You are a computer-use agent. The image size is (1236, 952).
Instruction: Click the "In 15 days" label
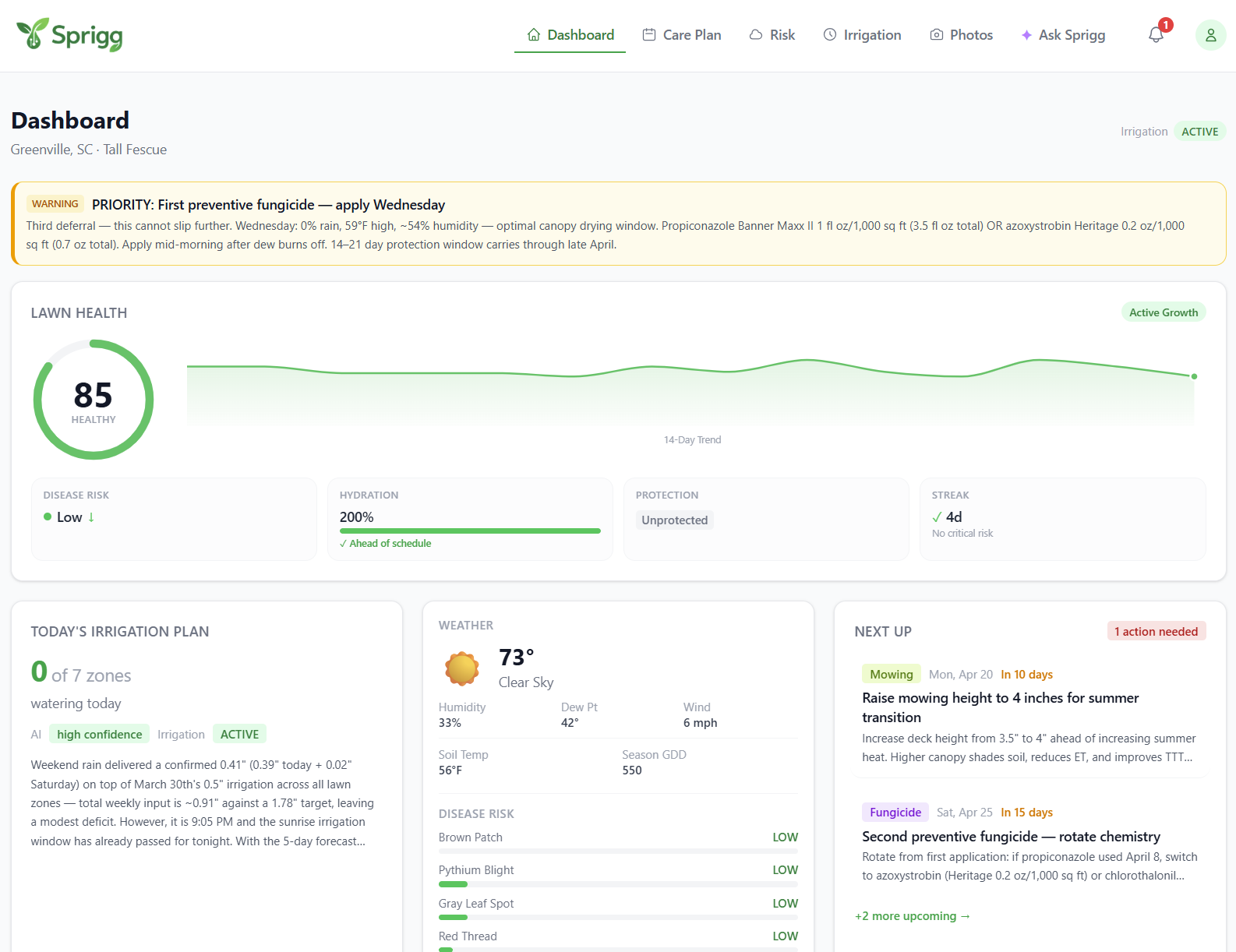(x=1026, y=813)
